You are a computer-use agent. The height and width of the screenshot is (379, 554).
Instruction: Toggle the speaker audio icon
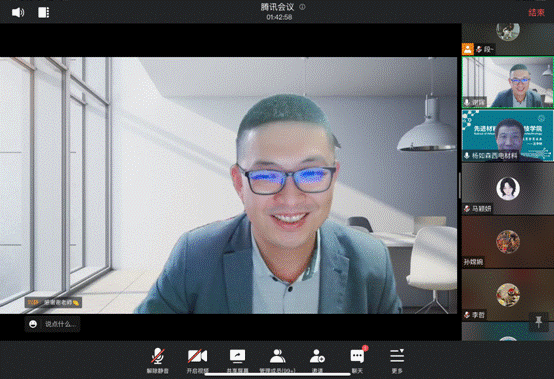(18, 13)
